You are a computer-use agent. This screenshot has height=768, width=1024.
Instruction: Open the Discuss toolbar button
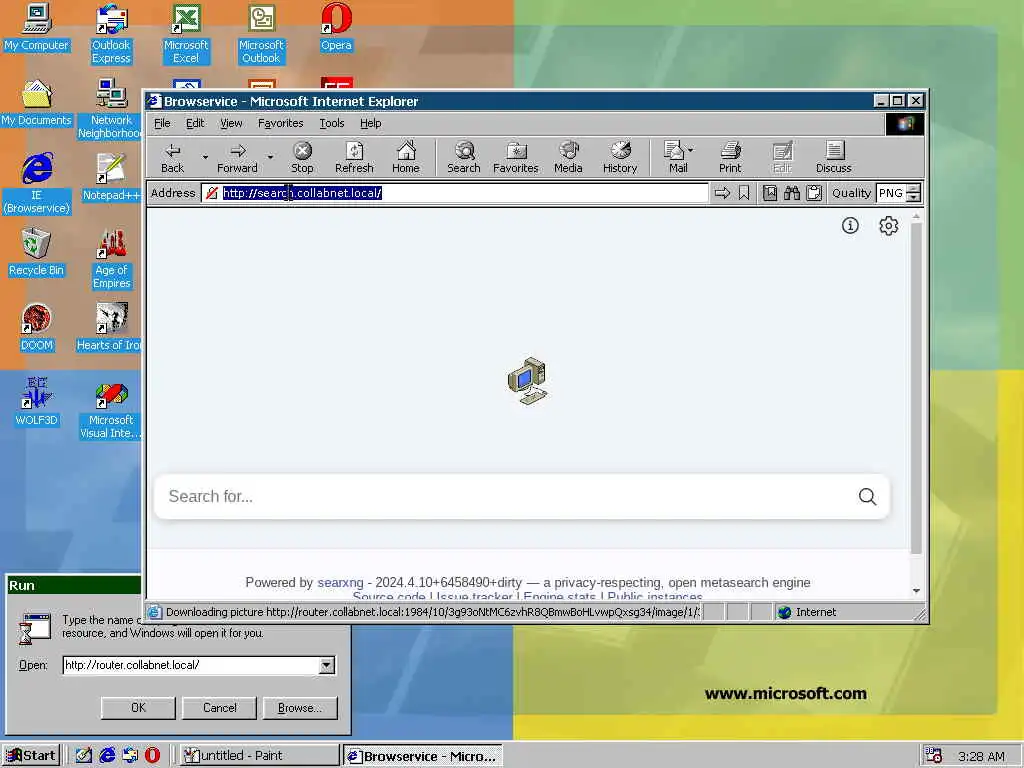[x=834, y=158]
